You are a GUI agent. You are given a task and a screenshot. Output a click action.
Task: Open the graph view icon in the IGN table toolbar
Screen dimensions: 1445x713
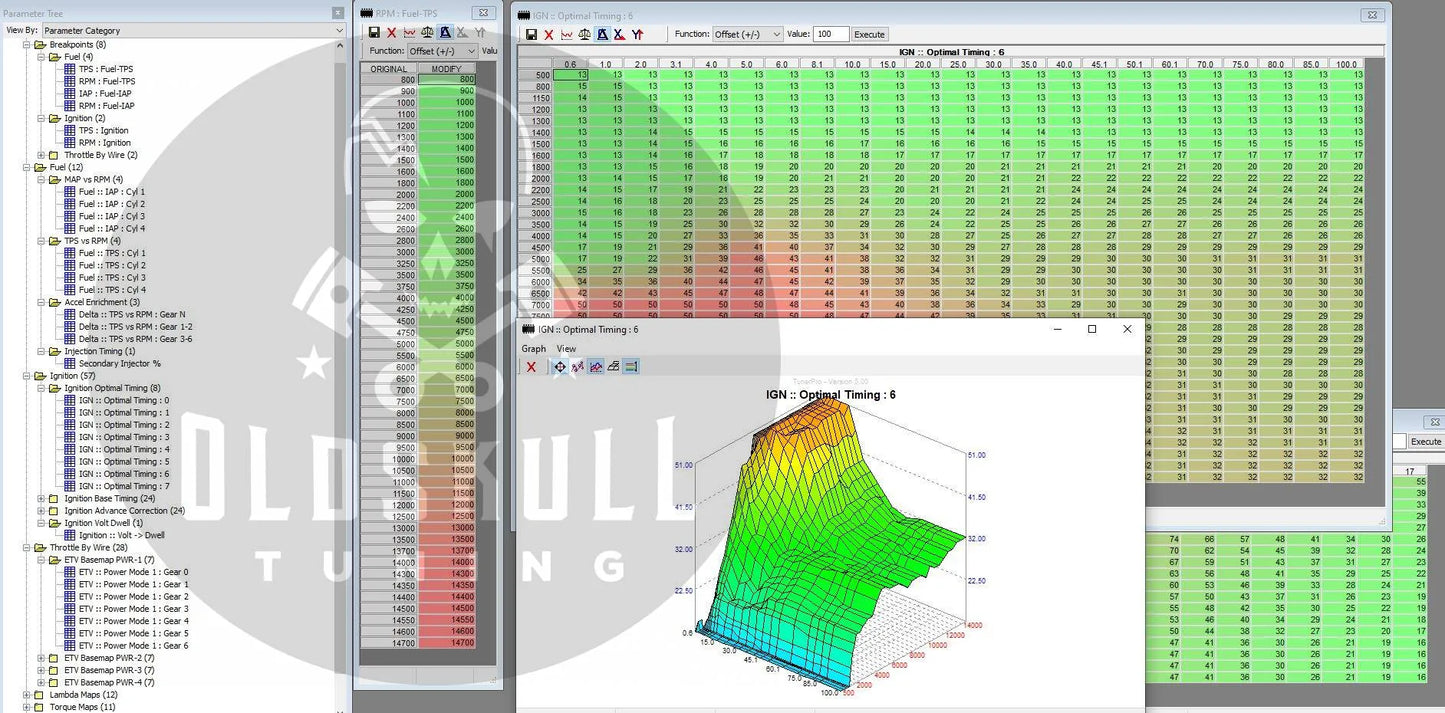click(567, 34)
